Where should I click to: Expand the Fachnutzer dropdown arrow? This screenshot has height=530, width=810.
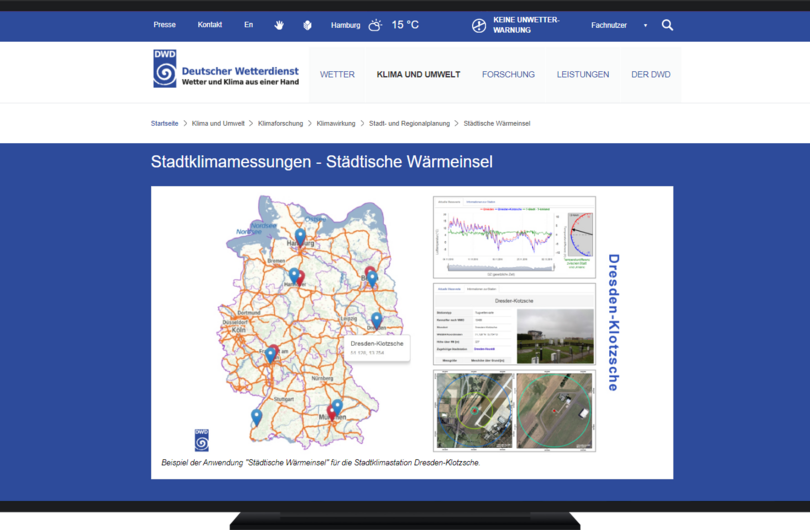(645, 25)
